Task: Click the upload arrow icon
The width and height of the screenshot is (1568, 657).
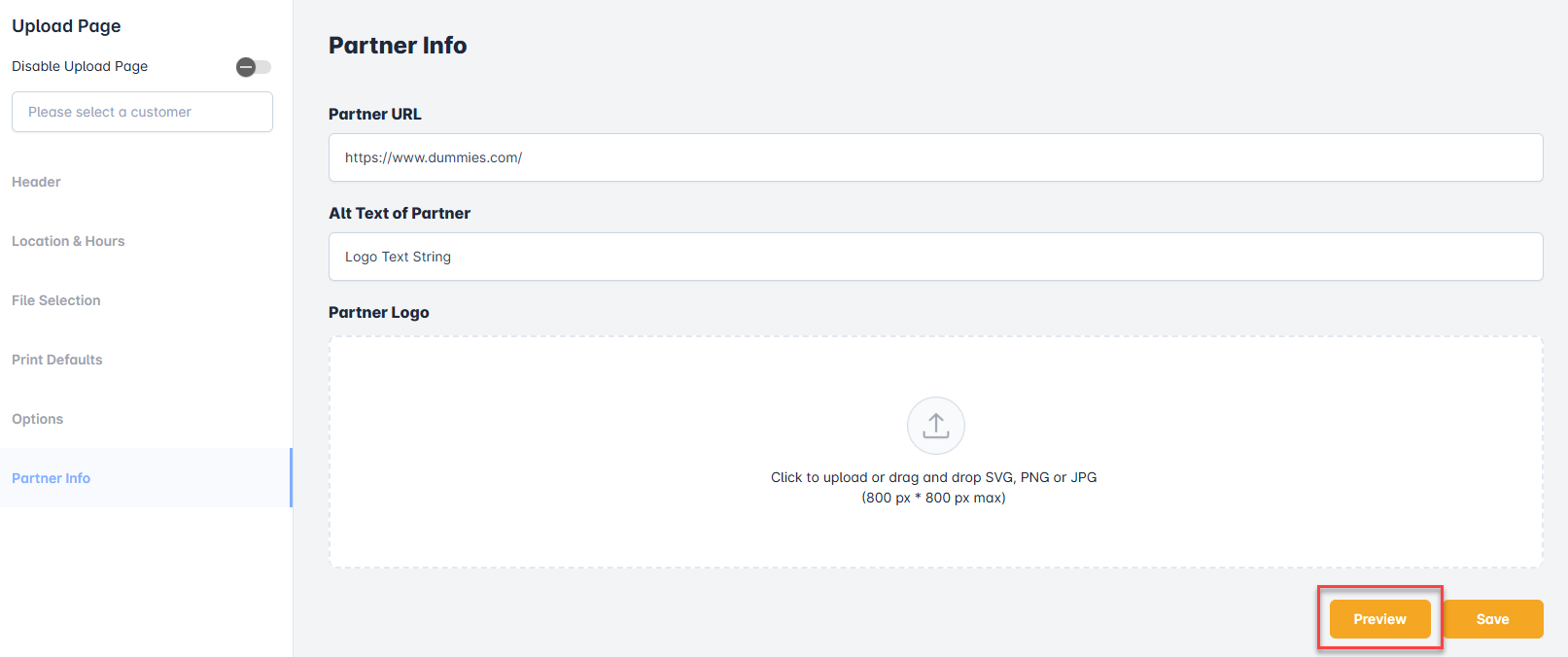Action: click(x=935, y=426)
